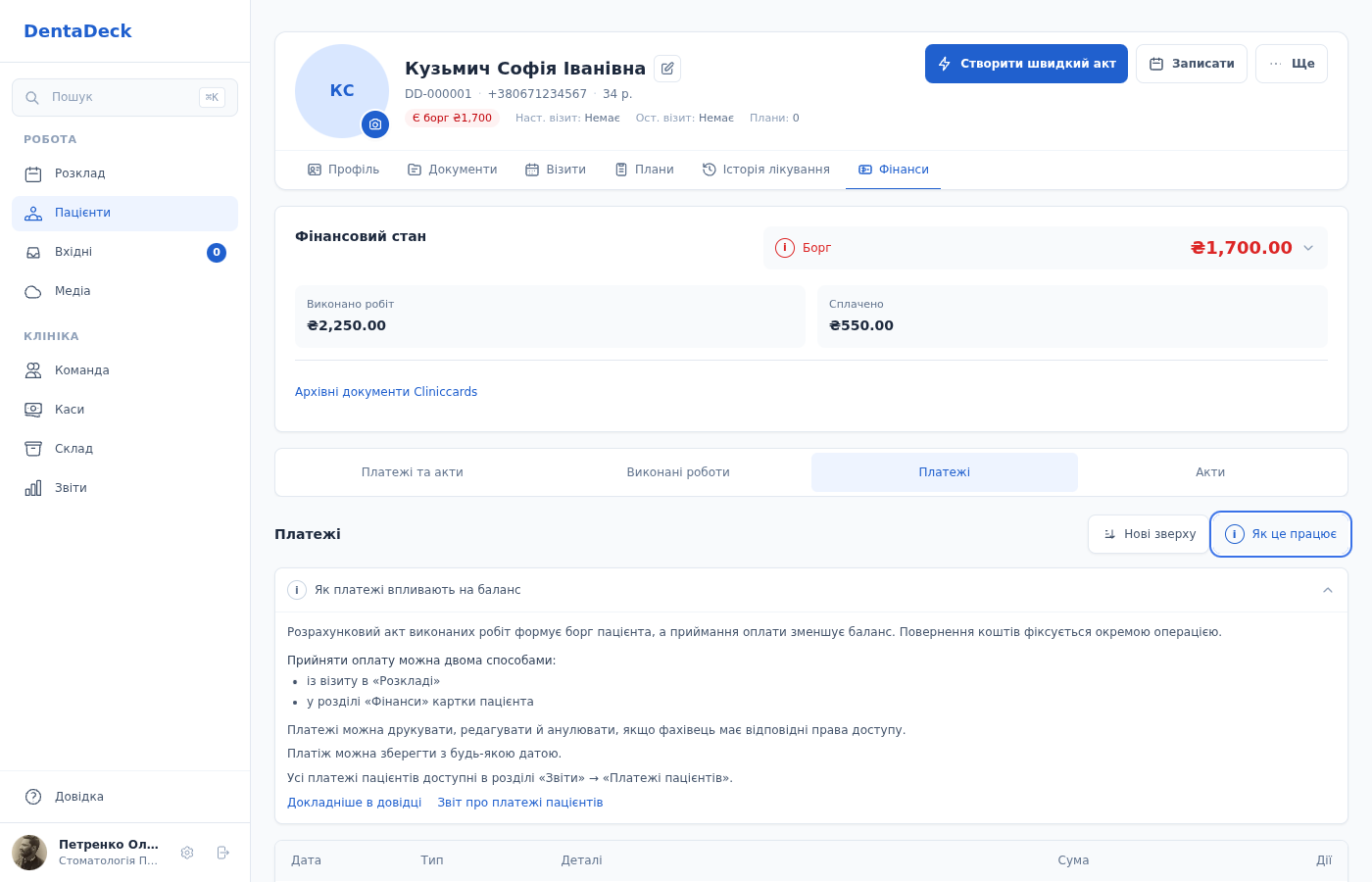Screen dimensions: 1372x882
Task: Open Вхідні inbox in sidebar
Action: (124, 252)
